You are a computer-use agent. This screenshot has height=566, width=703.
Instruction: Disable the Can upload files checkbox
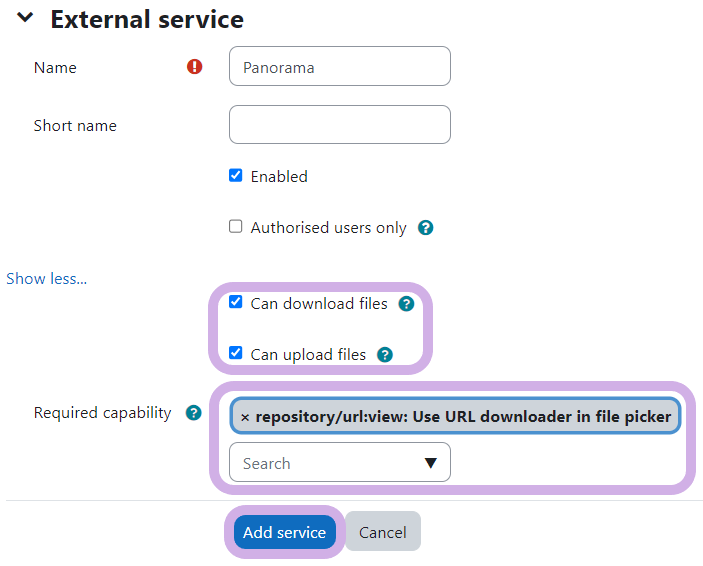click(236, 352)
